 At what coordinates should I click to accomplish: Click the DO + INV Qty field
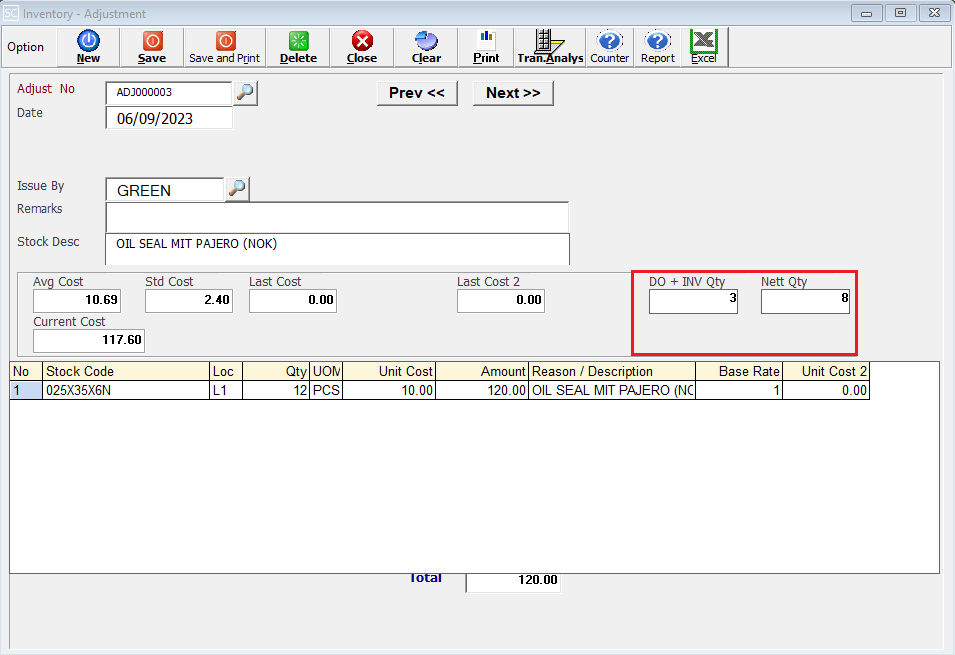coord(693,301)
